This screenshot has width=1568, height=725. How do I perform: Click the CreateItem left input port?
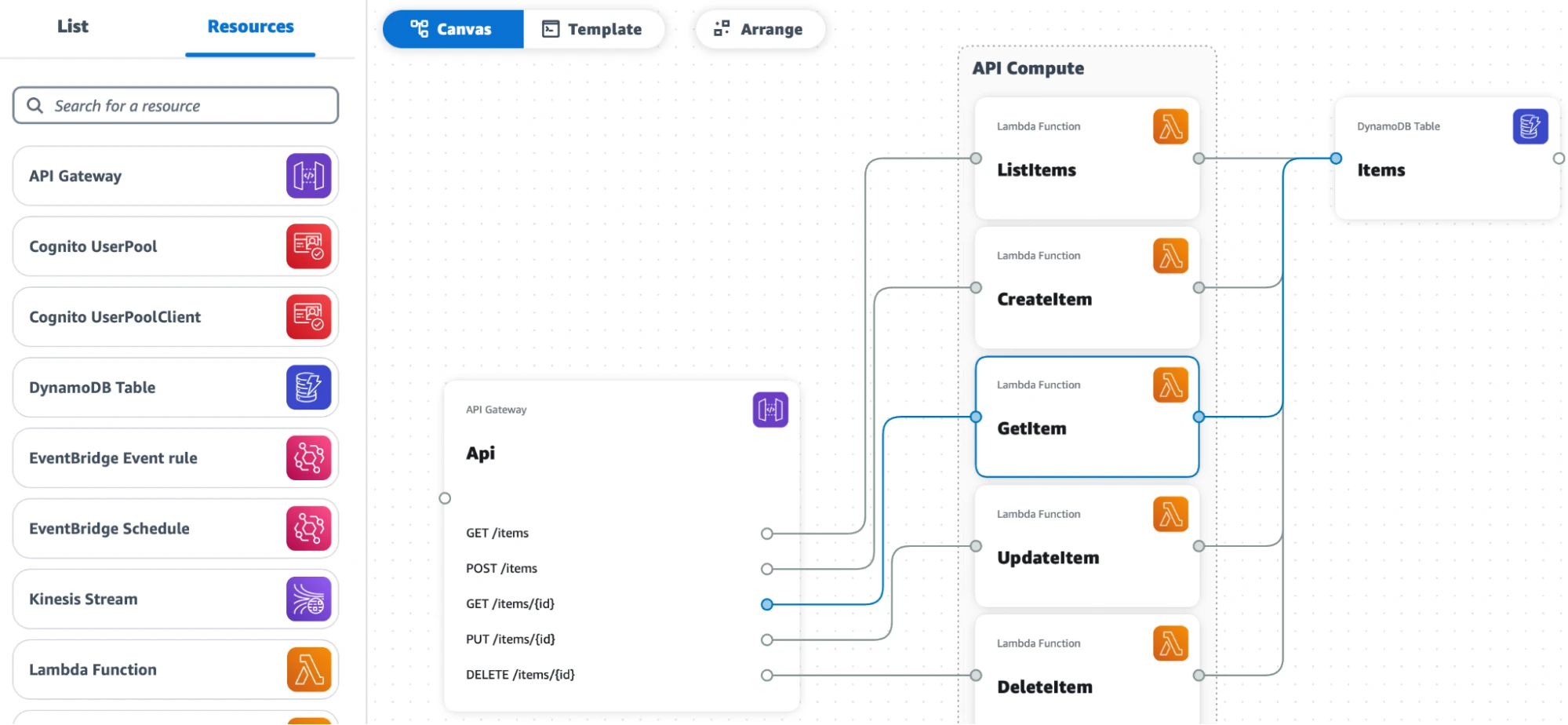976,288
